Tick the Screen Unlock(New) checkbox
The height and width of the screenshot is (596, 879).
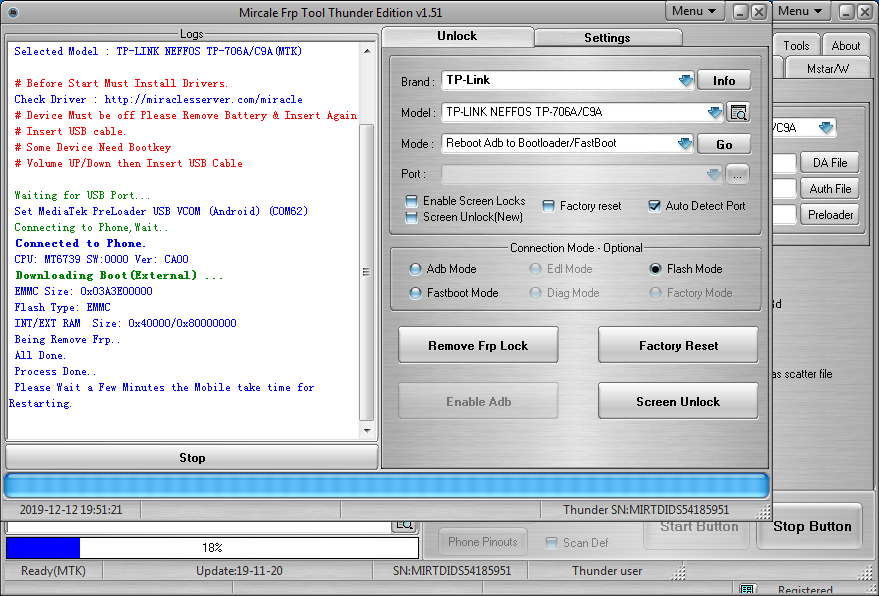coord(411,217)
